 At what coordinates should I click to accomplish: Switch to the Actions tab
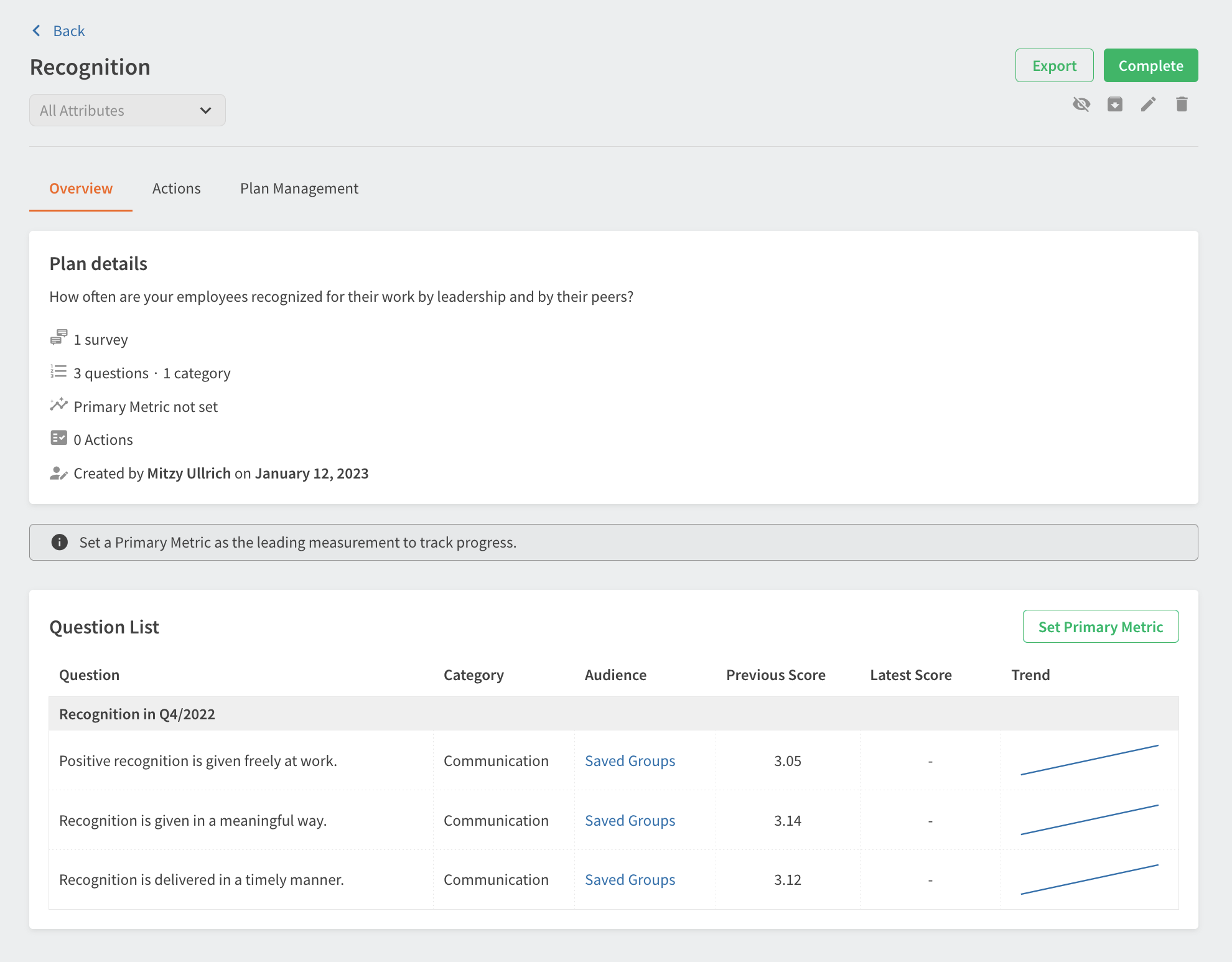coord(176,189)
